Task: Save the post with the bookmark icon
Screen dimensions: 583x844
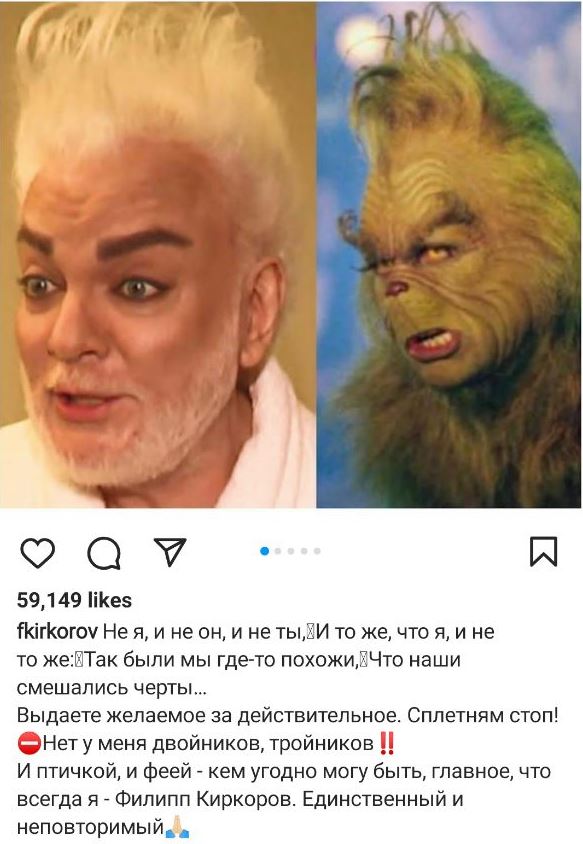Action: (544, 552)
